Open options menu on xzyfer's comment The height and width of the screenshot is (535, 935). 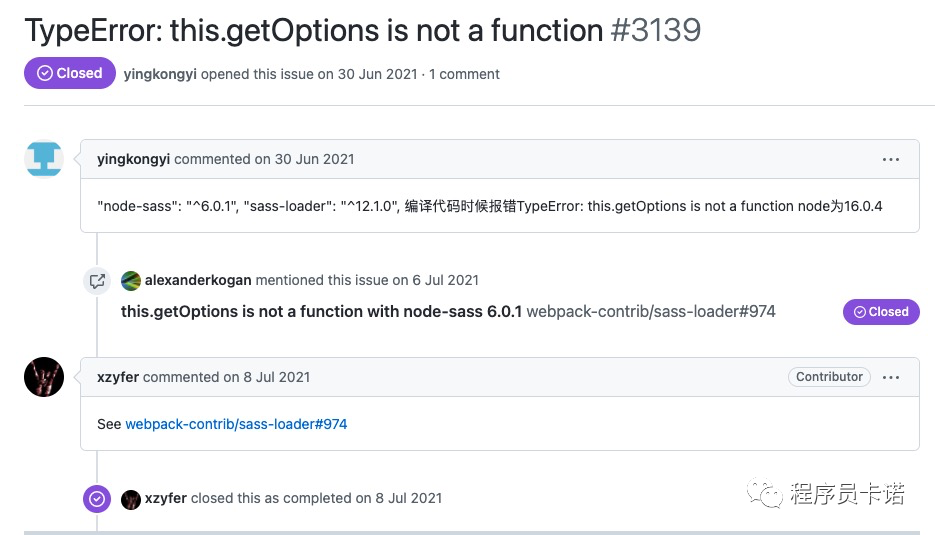pyautogui.click(x=891, y=377)
